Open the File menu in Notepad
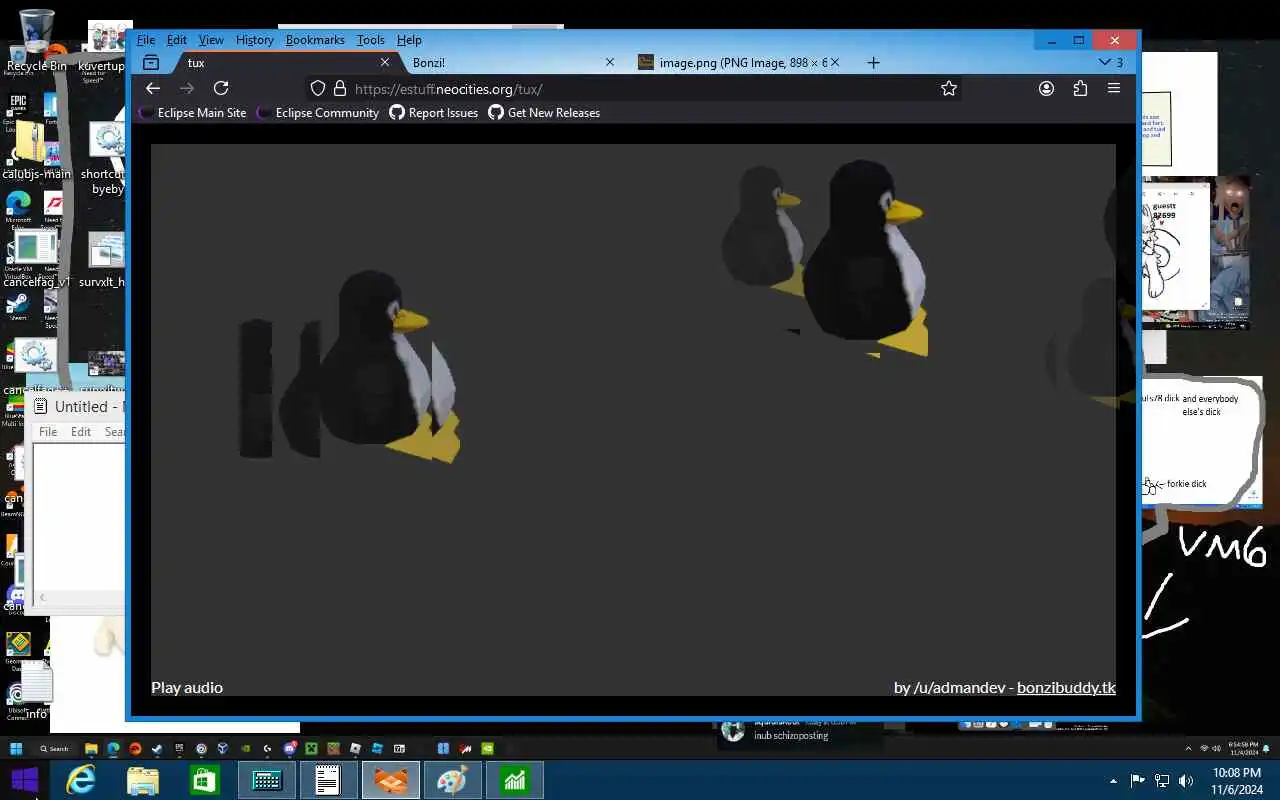This screenshot has height=800, width=1280. (x=48, y=432)
